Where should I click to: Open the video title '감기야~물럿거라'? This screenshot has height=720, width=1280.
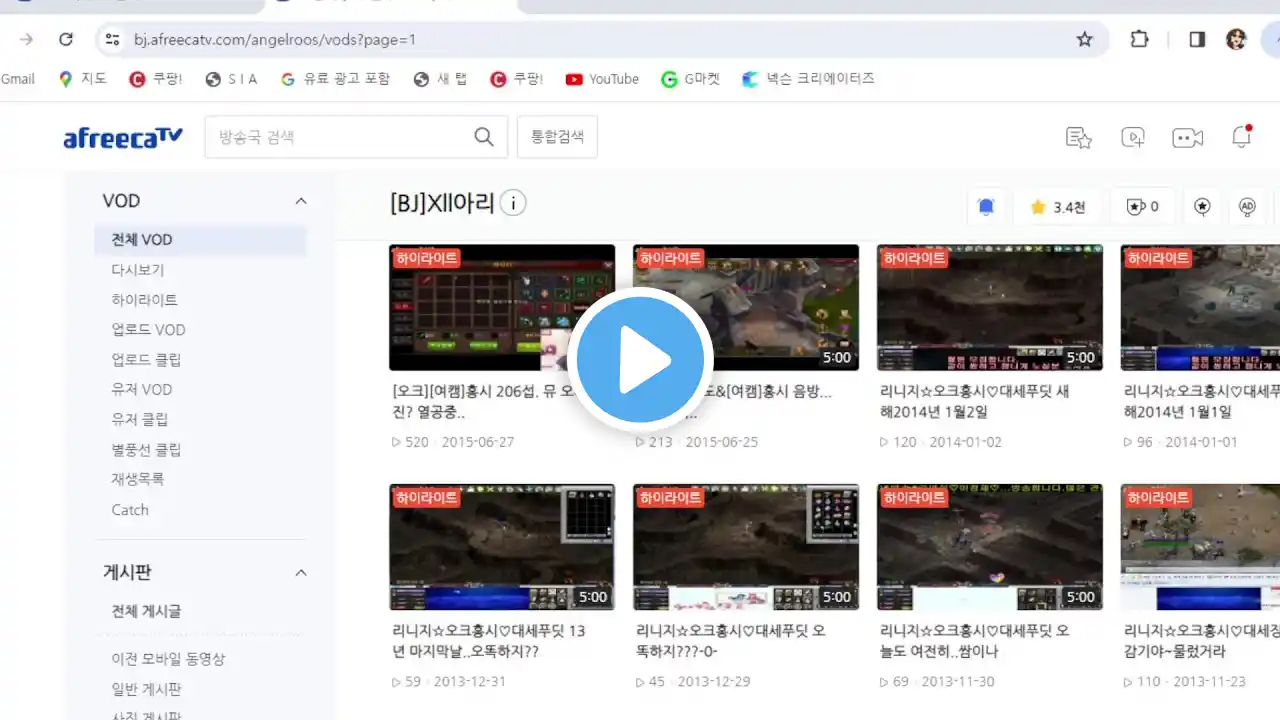click(1201, 641)
